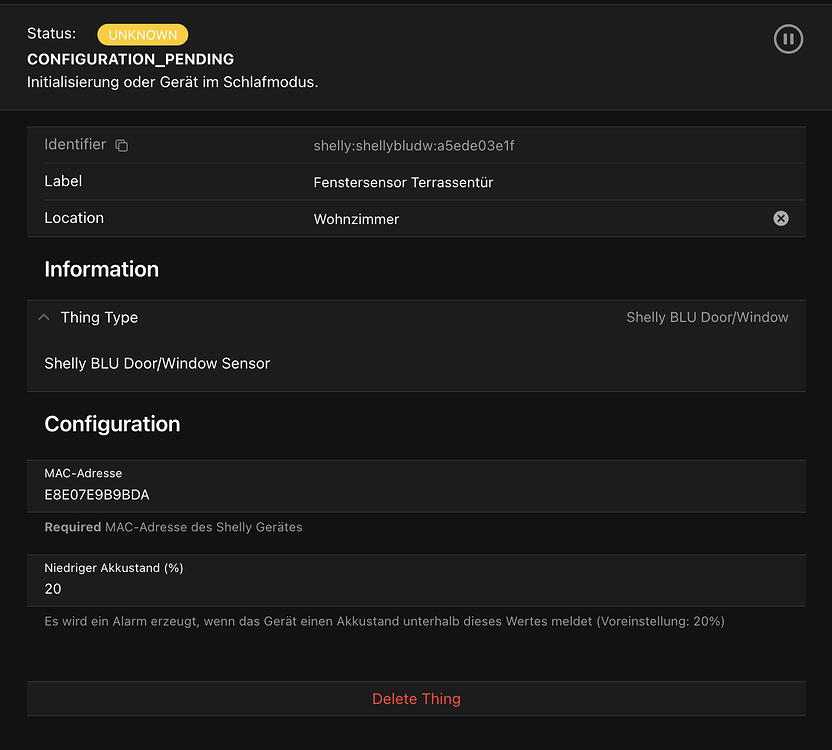Click Delete Thing

[x=416, y=698]
